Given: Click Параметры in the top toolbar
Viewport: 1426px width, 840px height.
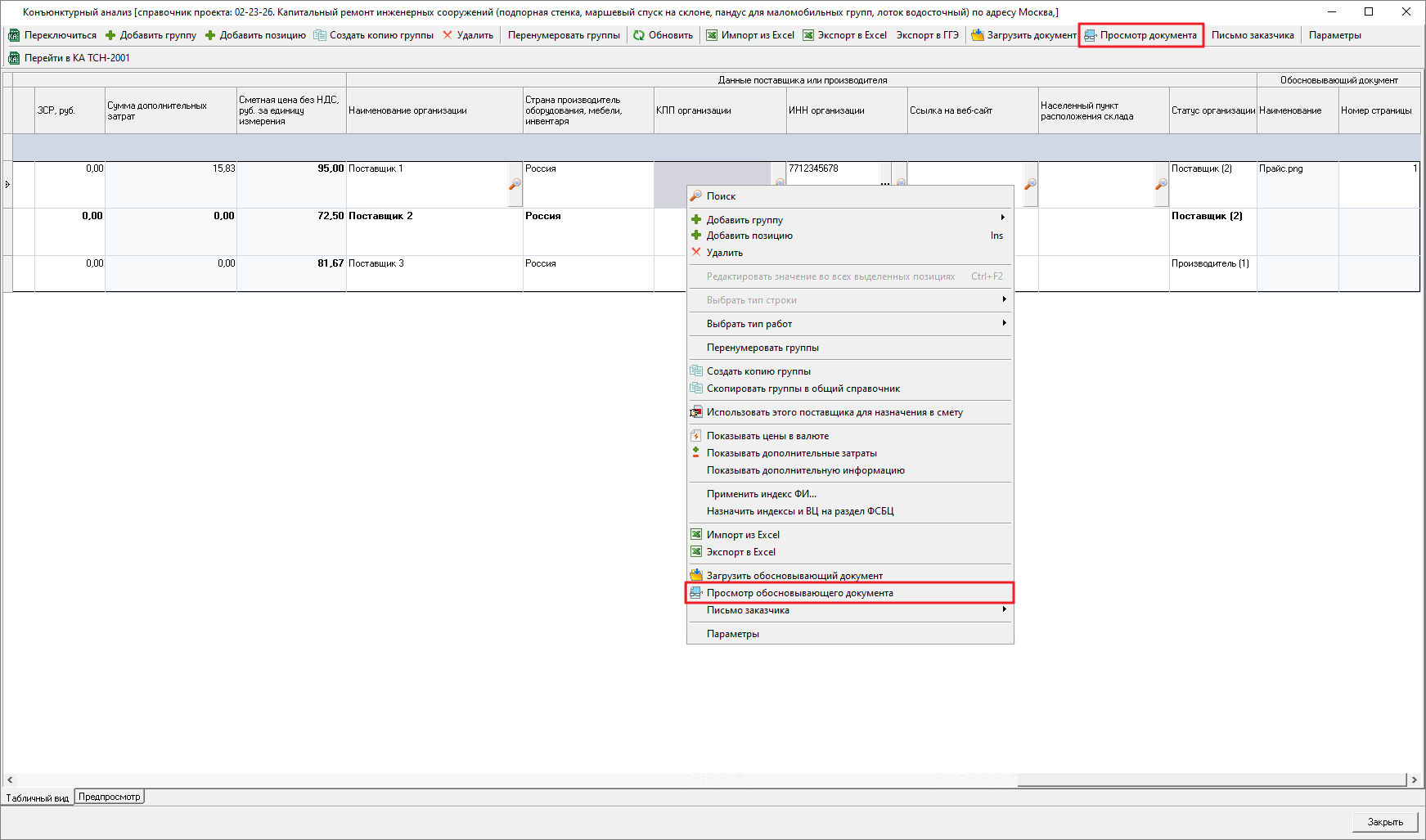Looking at the screenshot, I should tap(1334, 35).
